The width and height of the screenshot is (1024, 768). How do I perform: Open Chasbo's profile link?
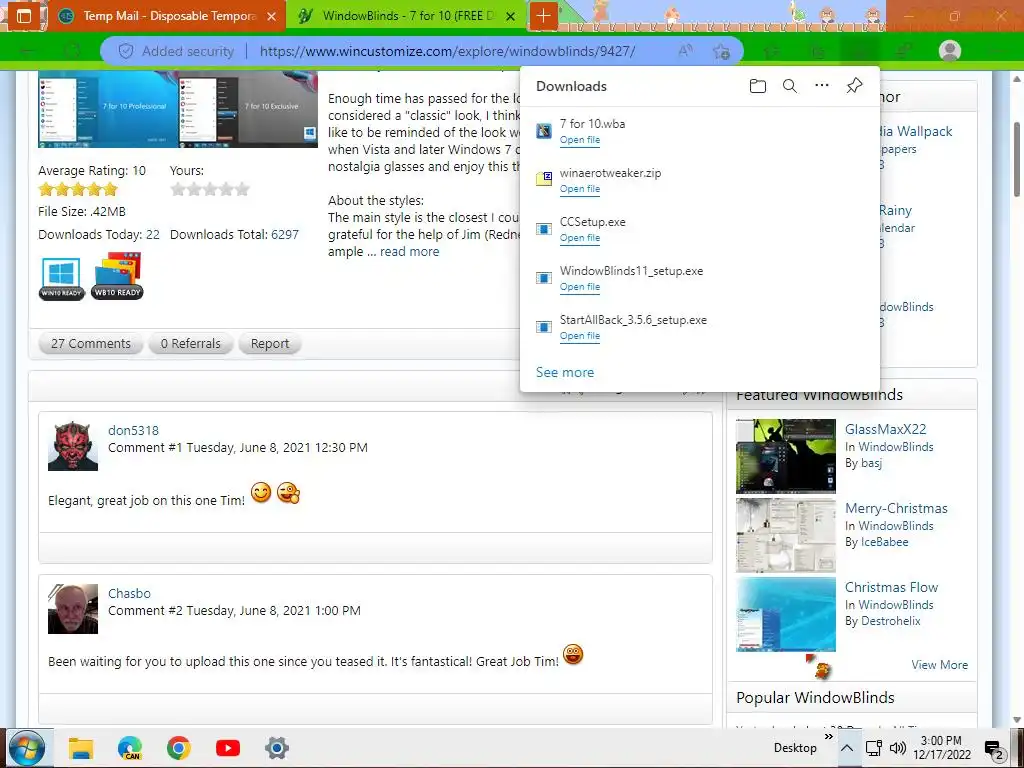129,594
